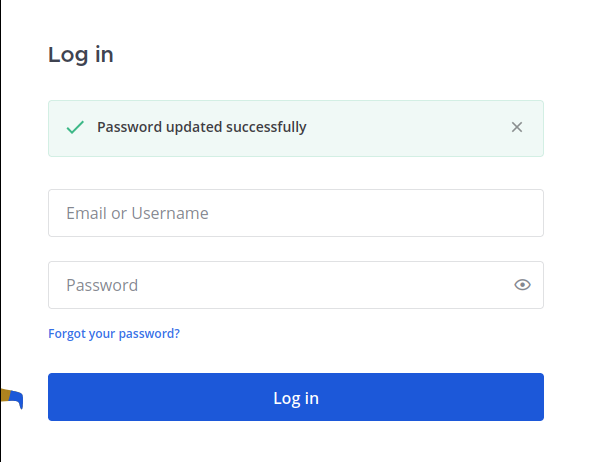
Task: Place cursor in the username textbox
Action: pos(296,213)
